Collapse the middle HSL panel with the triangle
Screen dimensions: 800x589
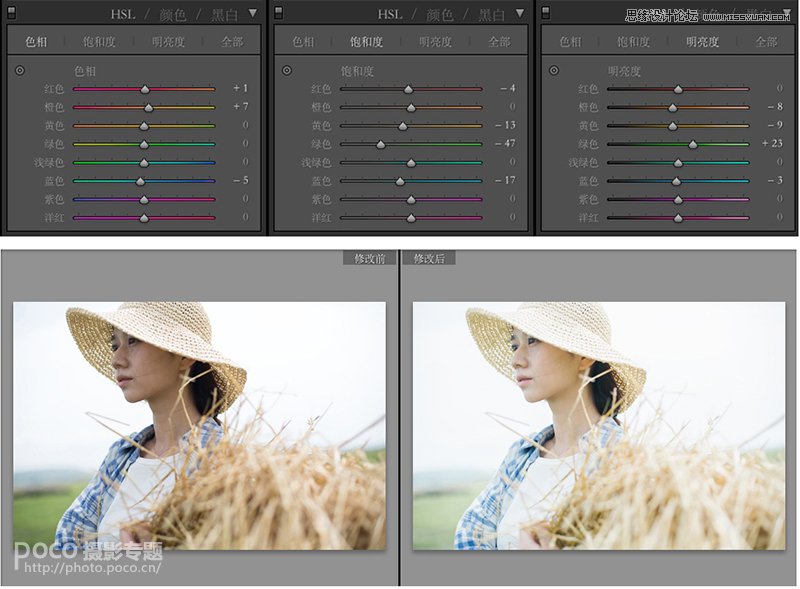520,14
